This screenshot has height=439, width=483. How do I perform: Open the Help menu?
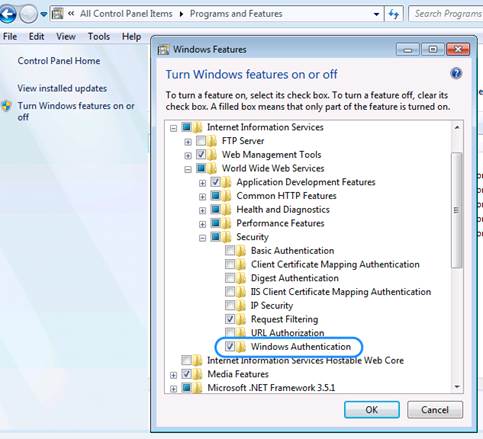pyautogui.click(x=131, y=36)
